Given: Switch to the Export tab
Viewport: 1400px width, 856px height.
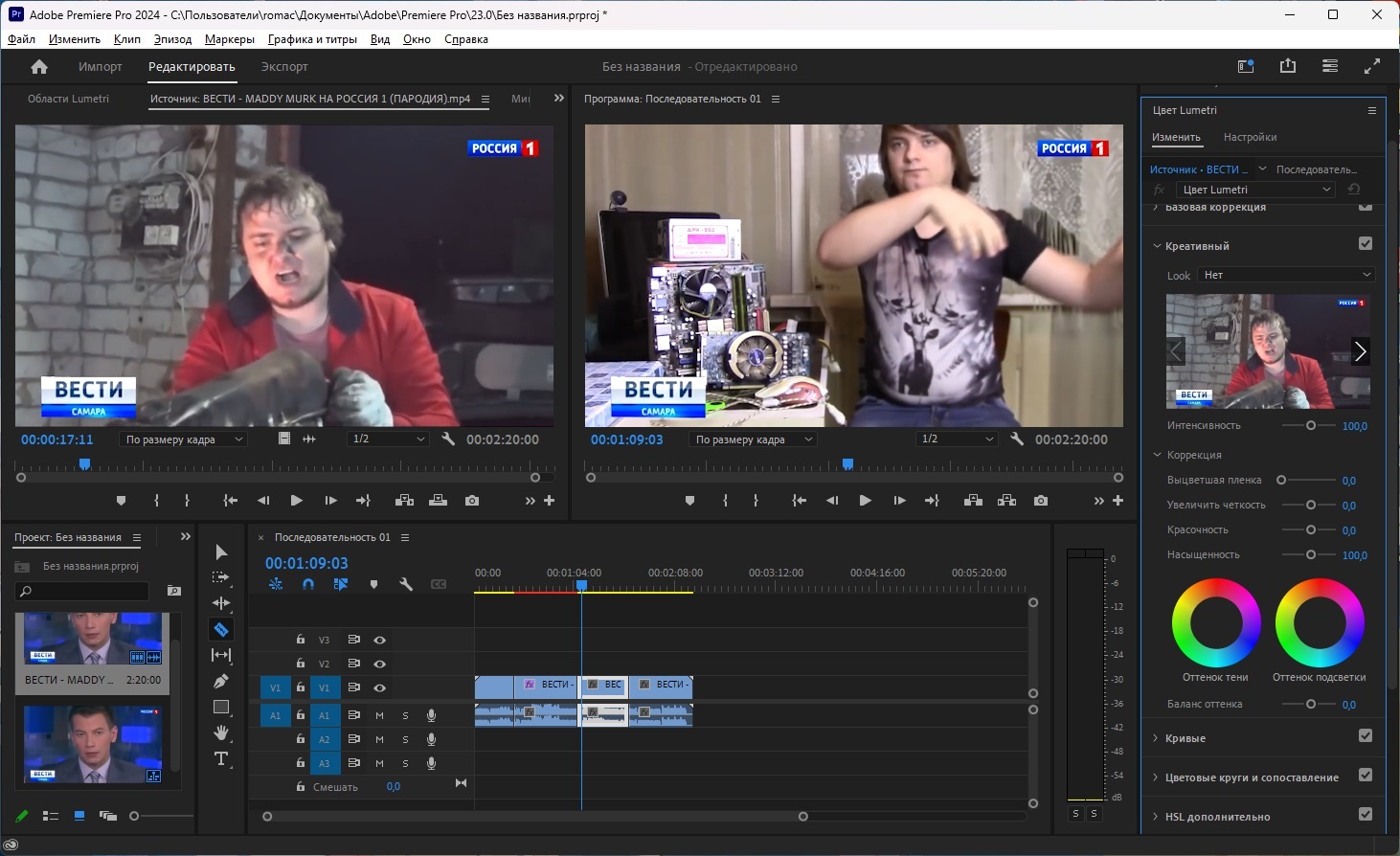Looking at the screenshot, I should tap(284, 67).
